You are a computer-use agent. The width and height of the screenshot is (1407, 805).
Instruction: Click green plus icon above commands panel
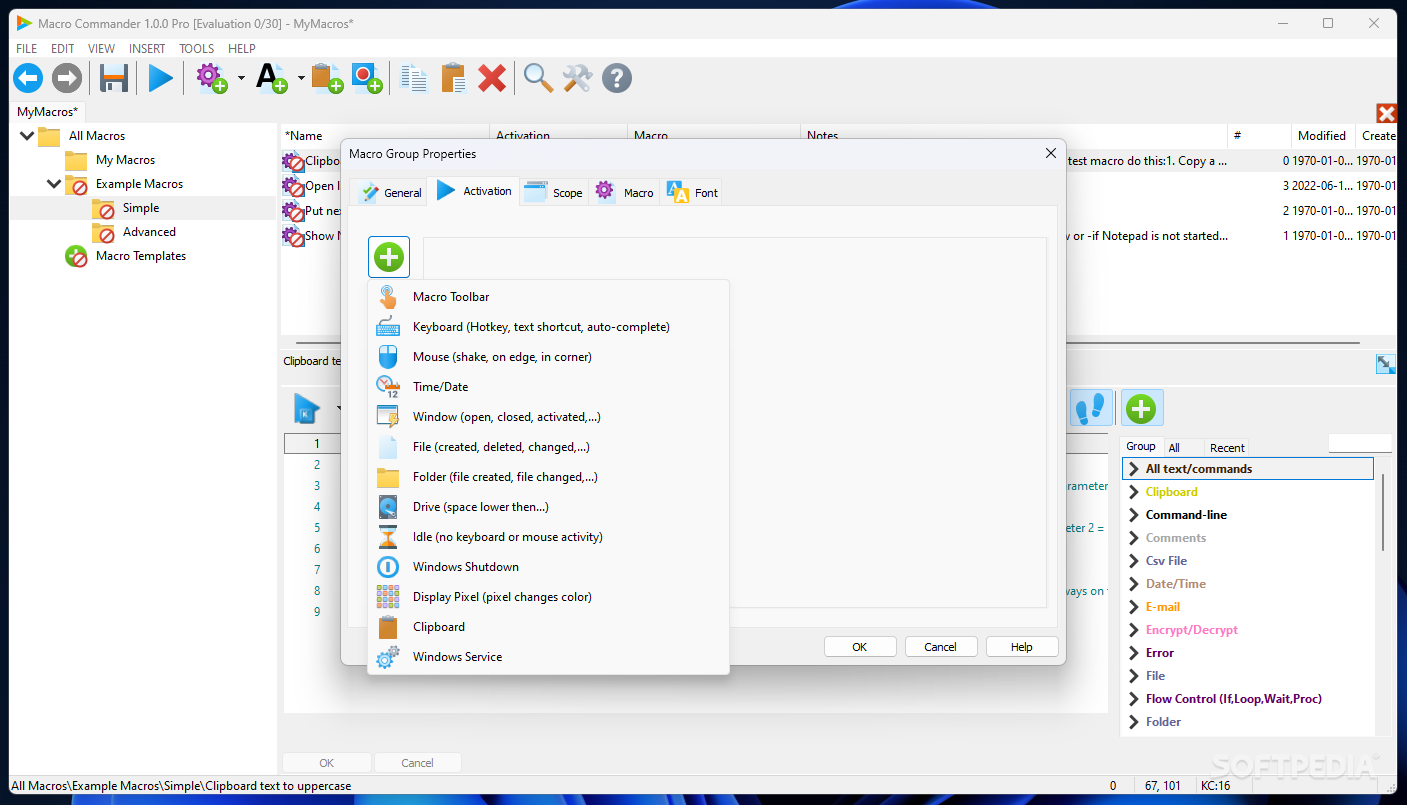pyautogui.click(x=1141, y=408)
